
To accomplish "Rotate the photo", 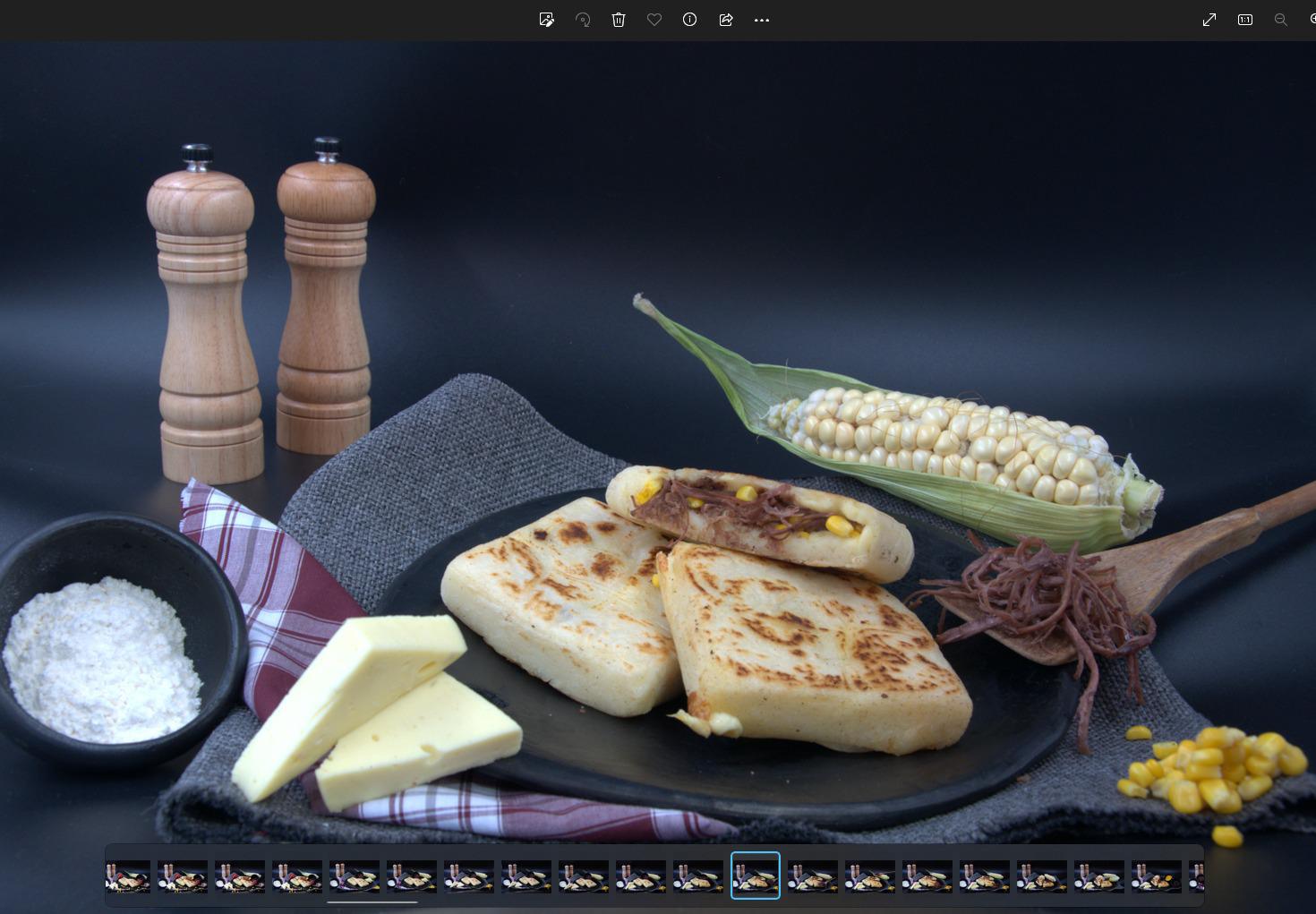I will (x=583, y=20).
